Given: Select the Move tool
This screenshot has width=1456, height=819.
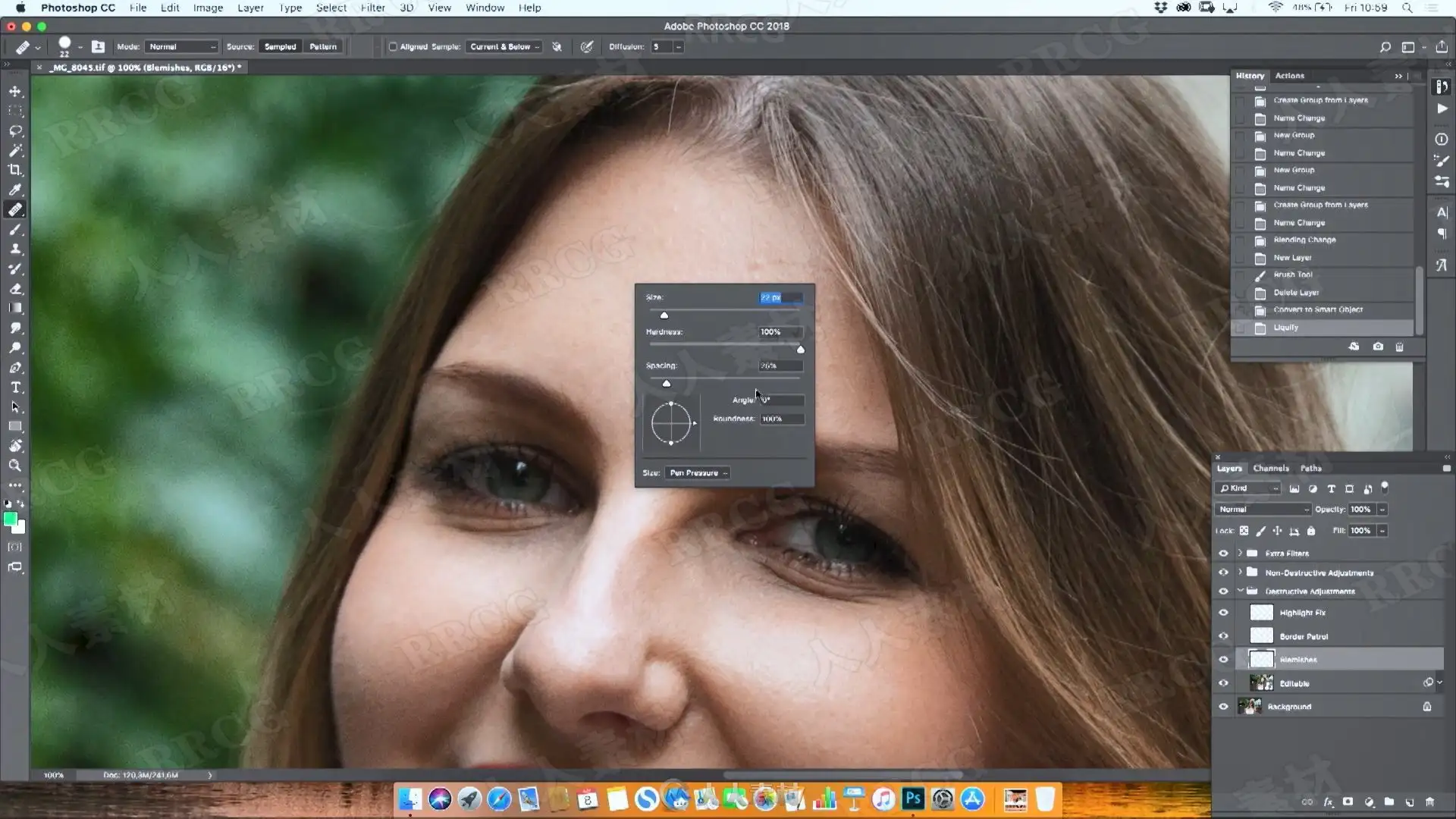Looking at the screenshot, I should [x=15, y=91].
